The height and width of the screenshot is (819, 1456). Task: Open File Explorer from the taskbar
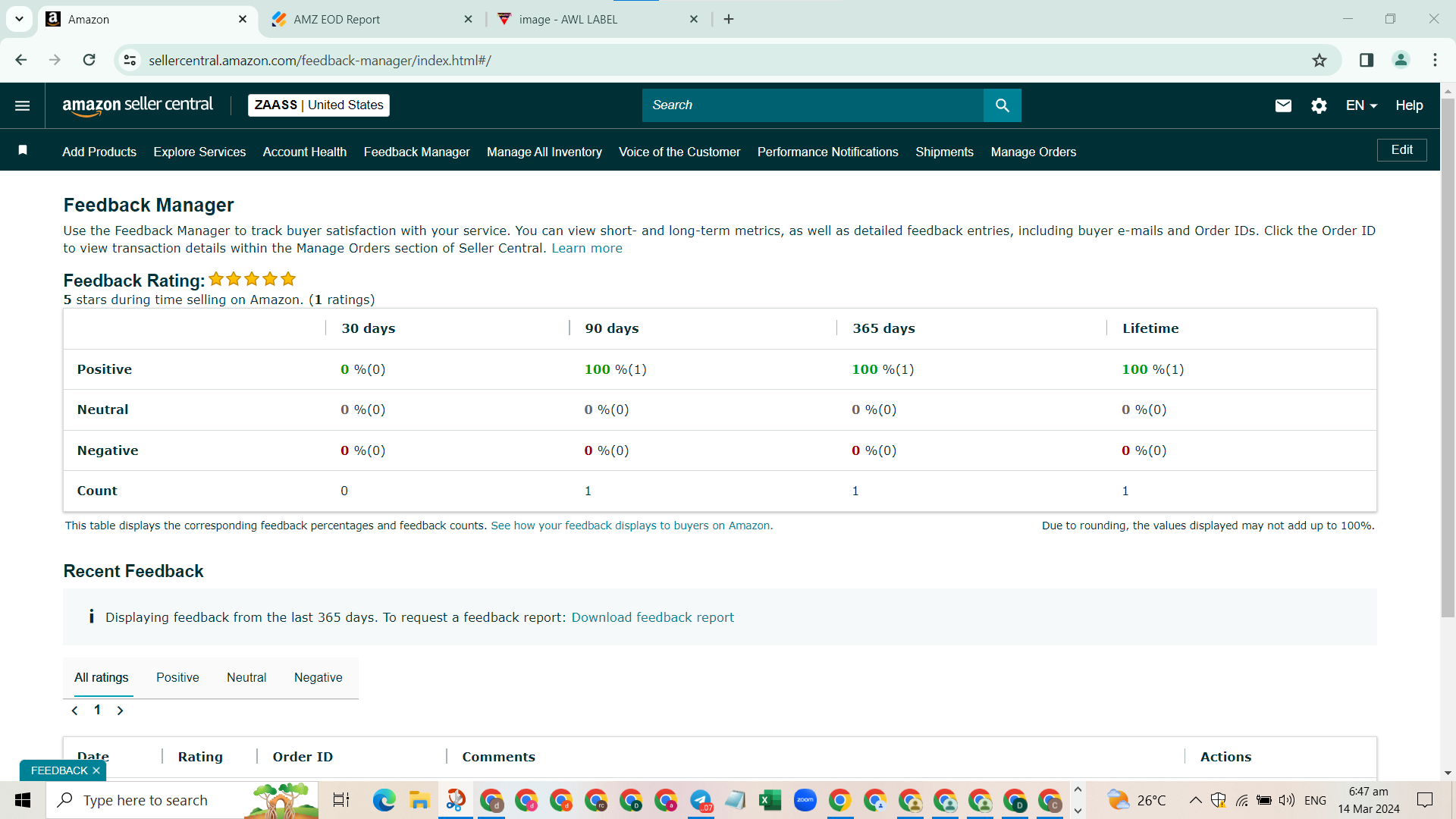tap(419, 800)
